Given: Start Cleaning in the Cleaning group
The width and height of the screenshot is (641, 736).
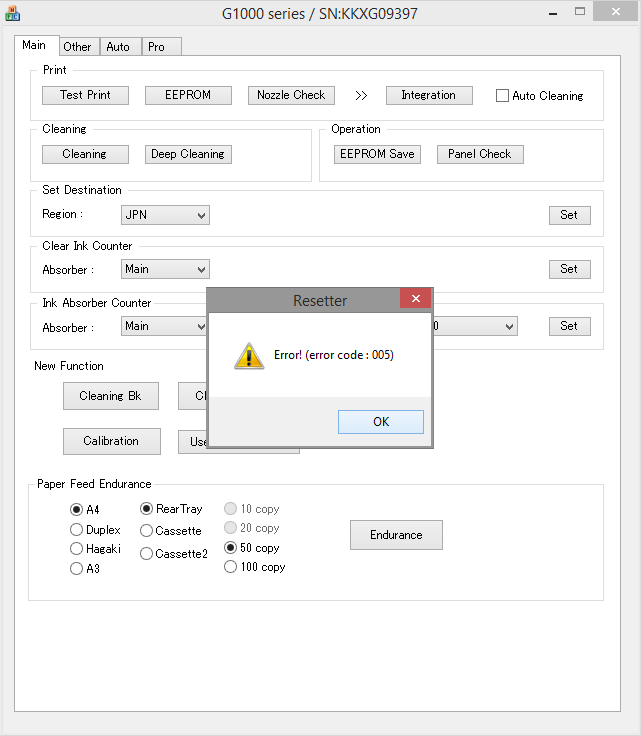Looking at the screenshot, I should pos(85,154).
